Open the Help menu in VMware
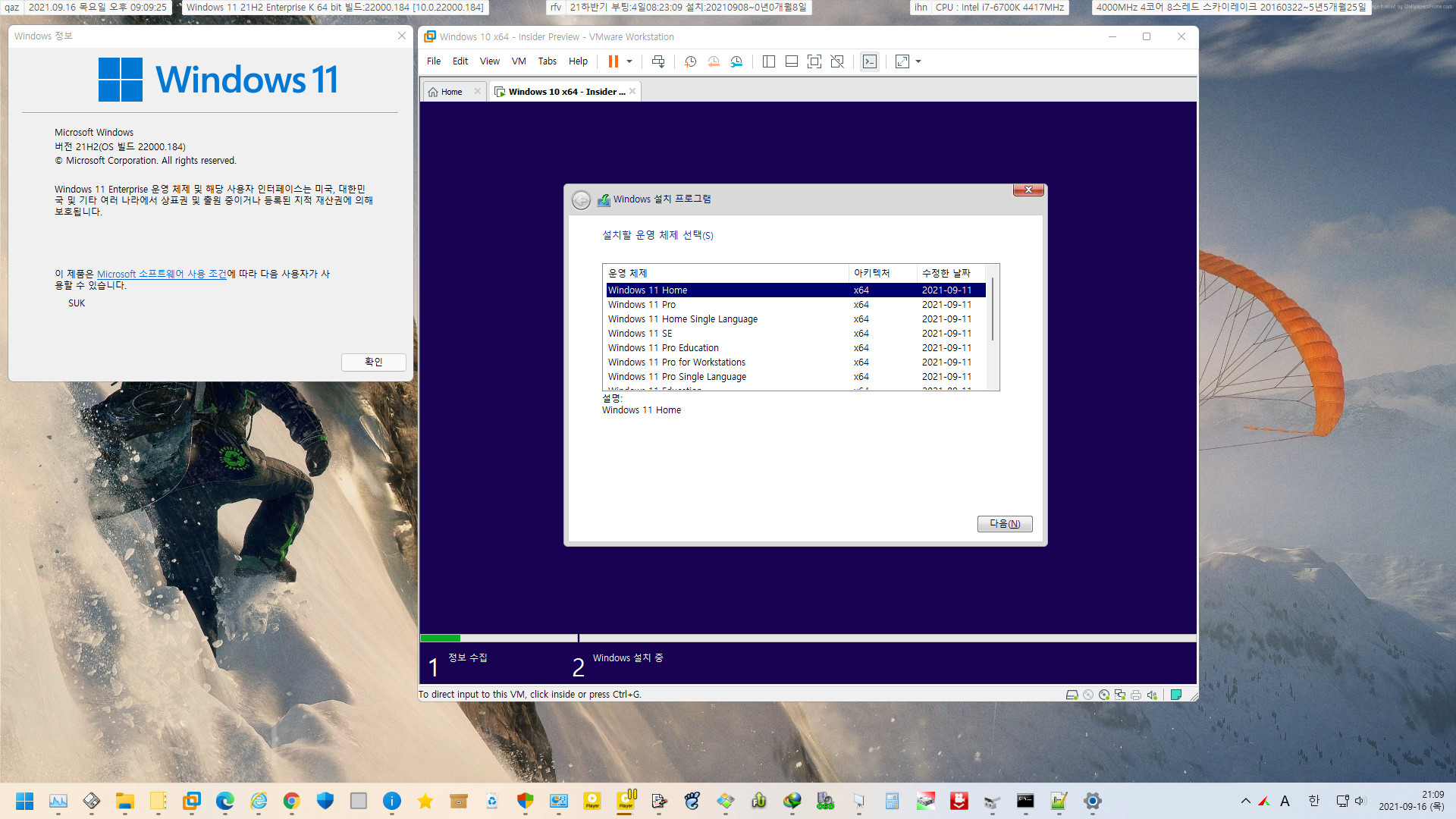This screenshot has height=819, width=1456. click(578, 61)
